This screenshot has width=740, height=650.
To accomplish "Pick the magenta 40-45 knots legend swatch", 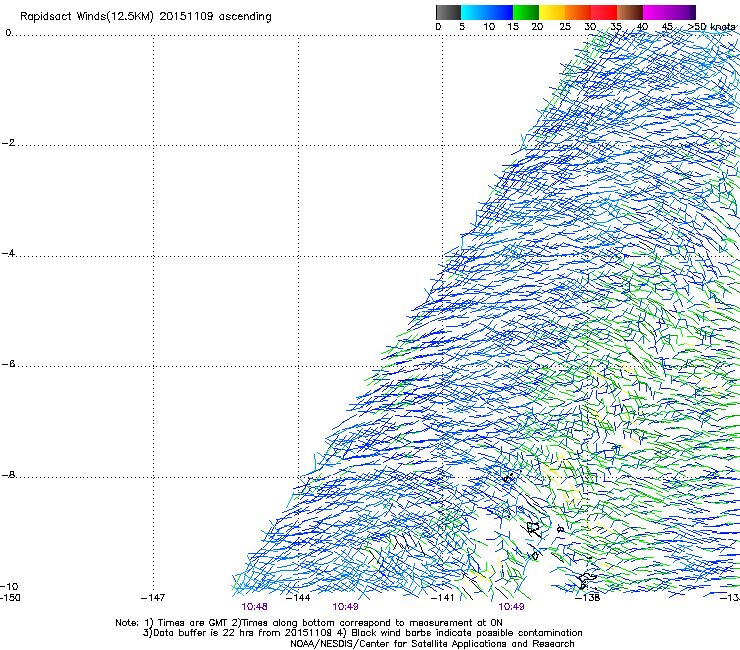I will point(656,12).
